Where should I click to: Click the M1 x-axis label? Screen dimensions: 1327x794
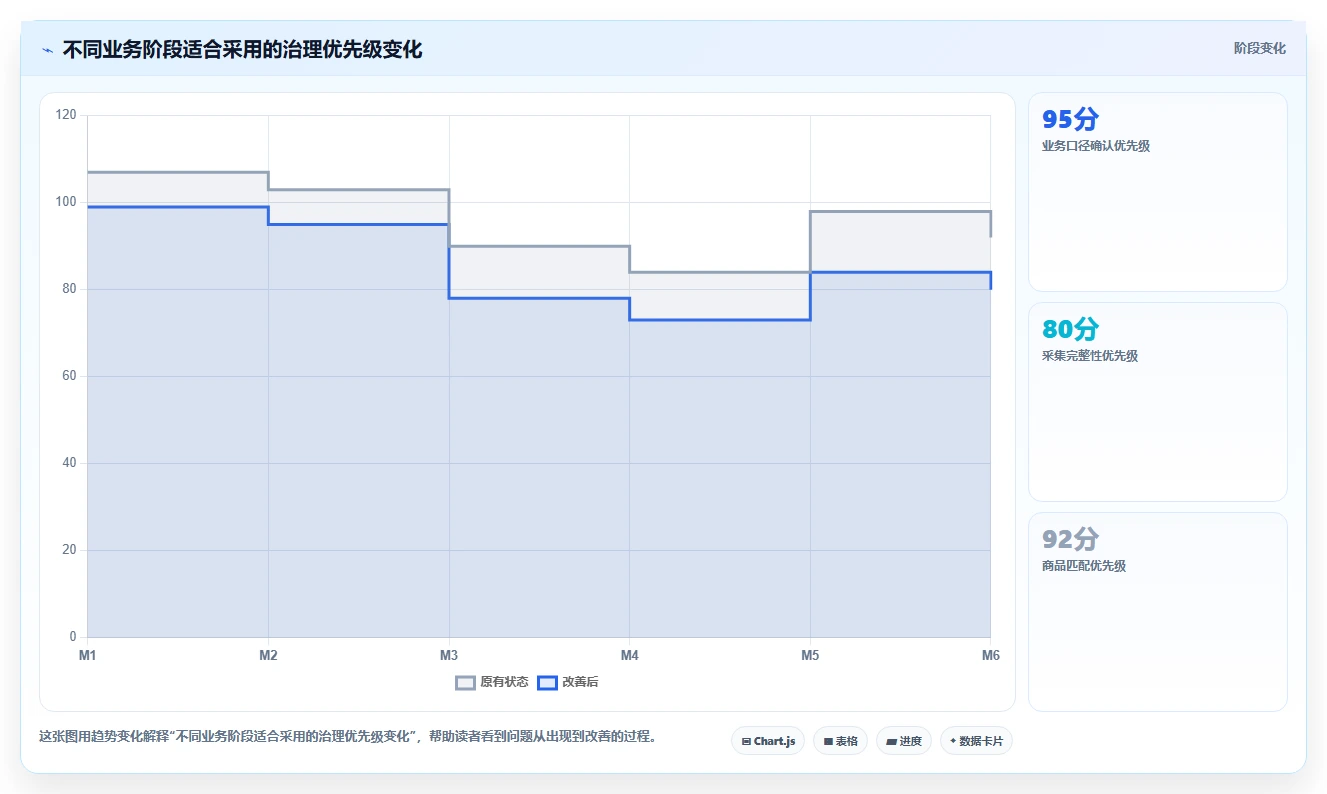tap(87, 656)
